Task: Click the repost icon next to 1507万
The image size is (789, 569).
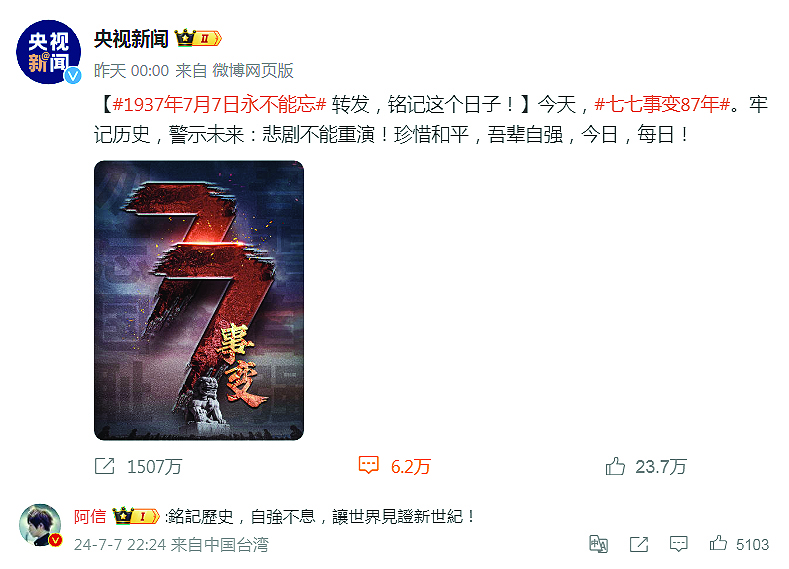Action: point(105,466)
